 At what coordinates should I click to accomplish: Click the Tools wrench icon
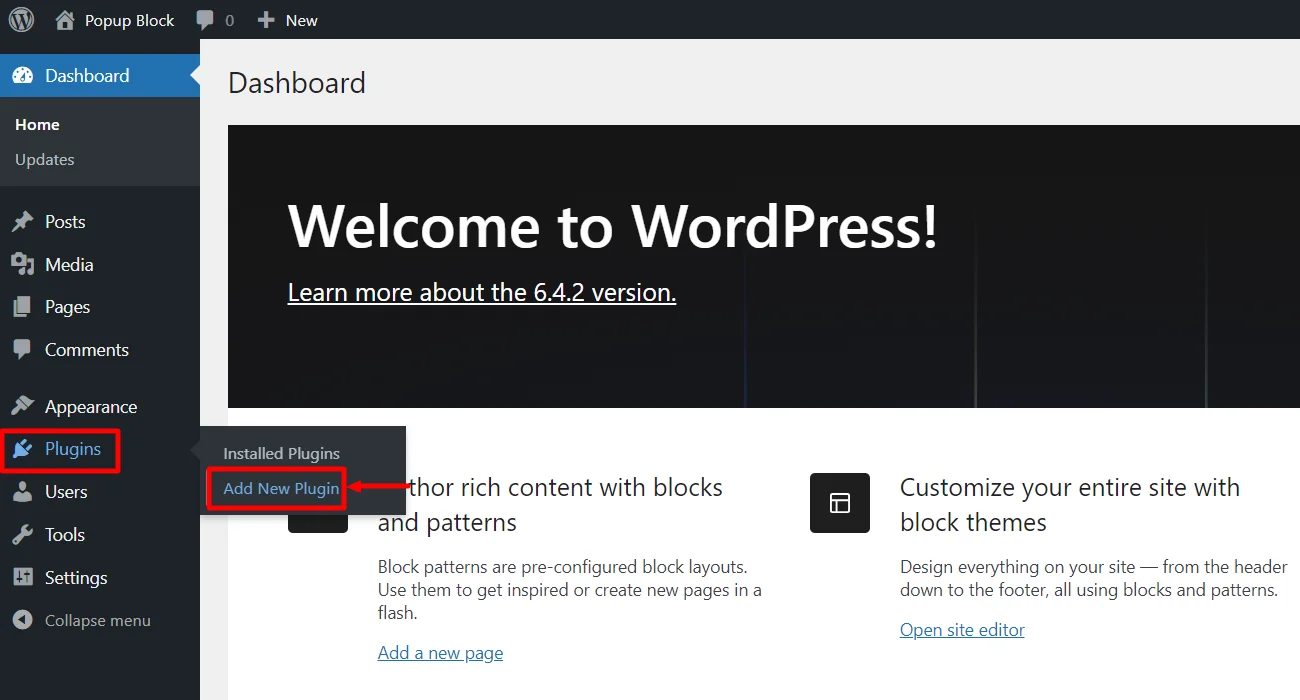click(22, 535)
